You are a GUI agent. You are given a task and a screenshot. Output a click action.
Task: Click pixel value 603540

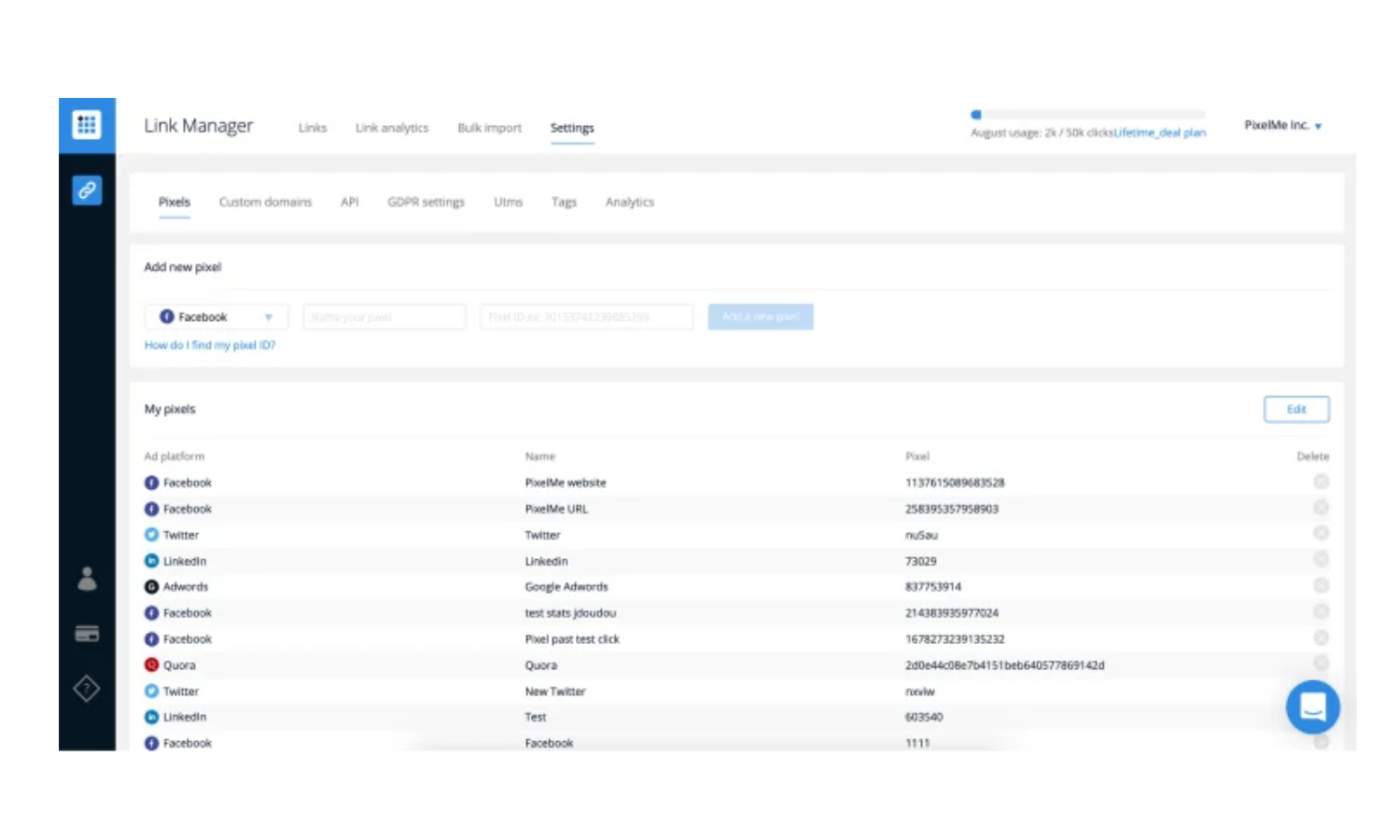(924, 717)
